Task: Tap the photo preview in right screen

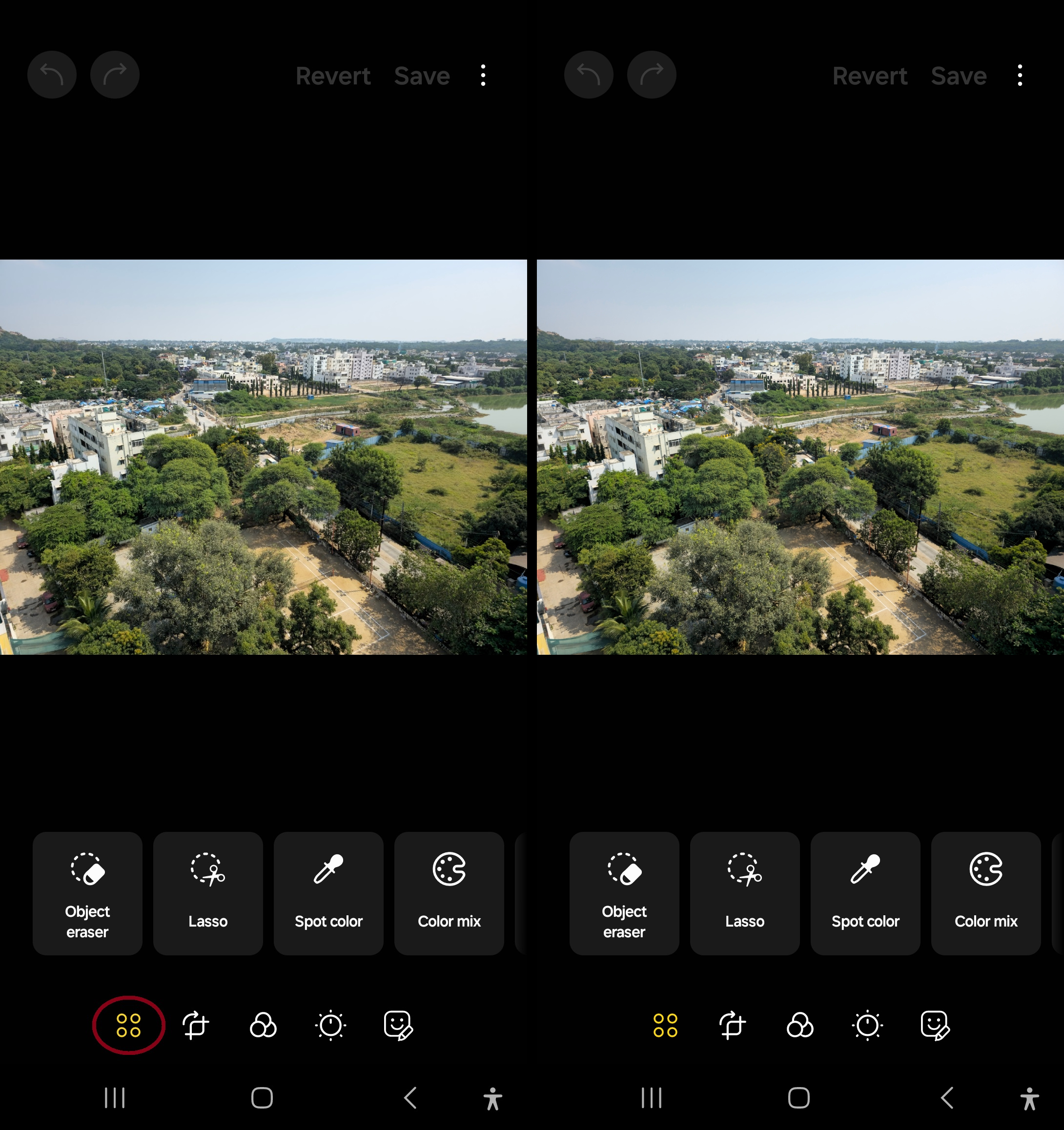Action: [x=799, y=457]
